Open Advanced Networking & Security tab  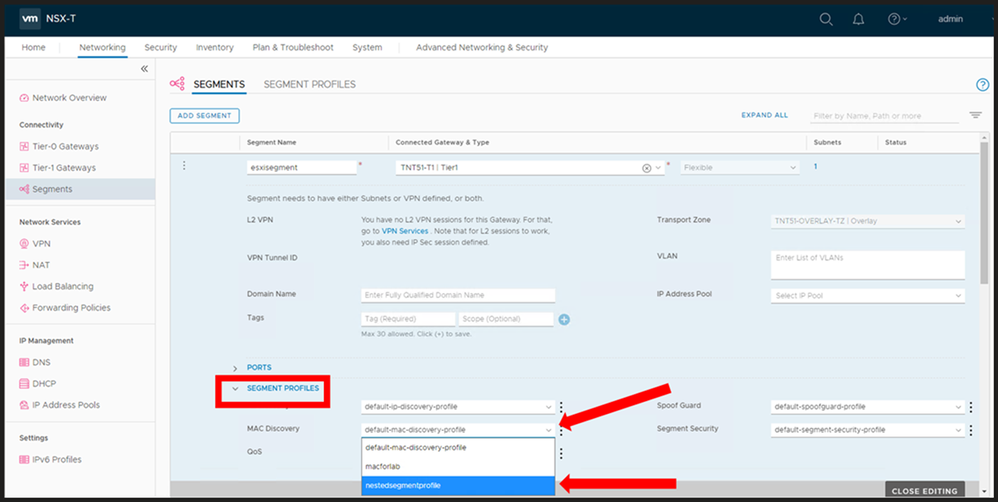pyautogui.click(x=482, y=47)
